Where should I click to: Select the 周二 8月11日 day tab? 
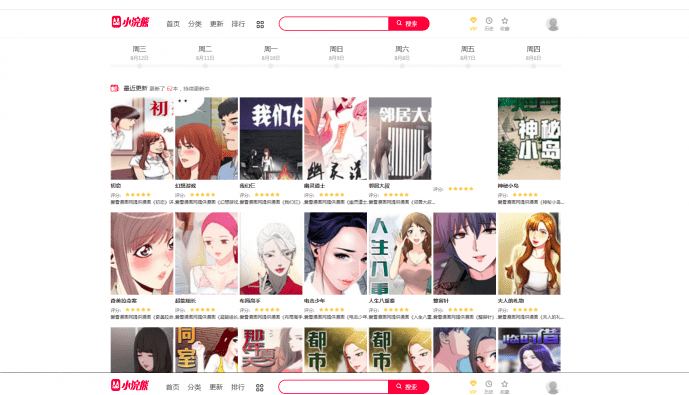click(205, 53)
